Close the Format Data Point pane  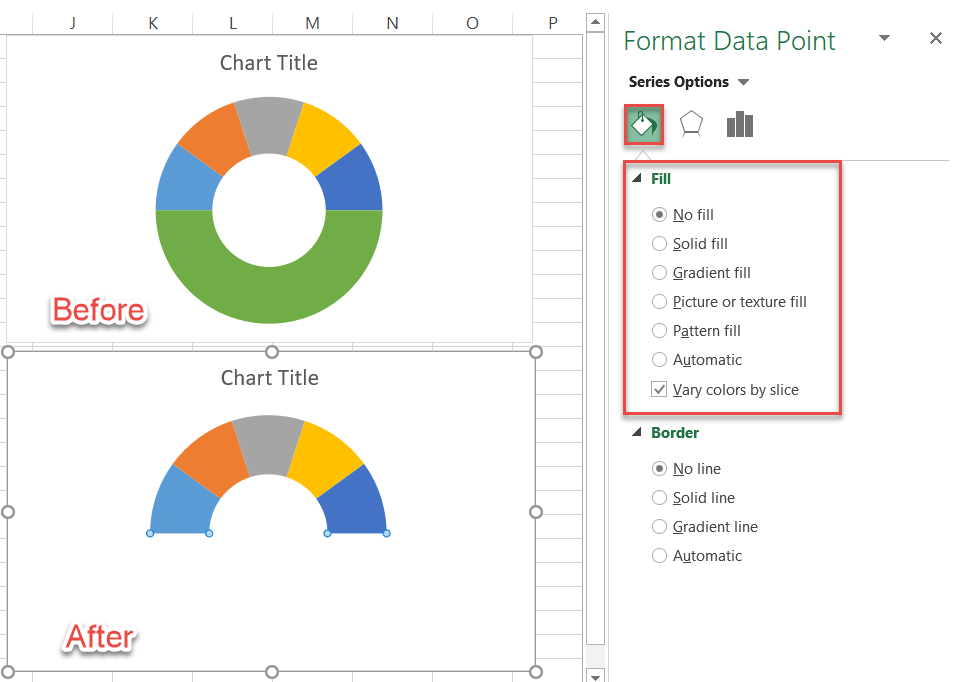936,38
